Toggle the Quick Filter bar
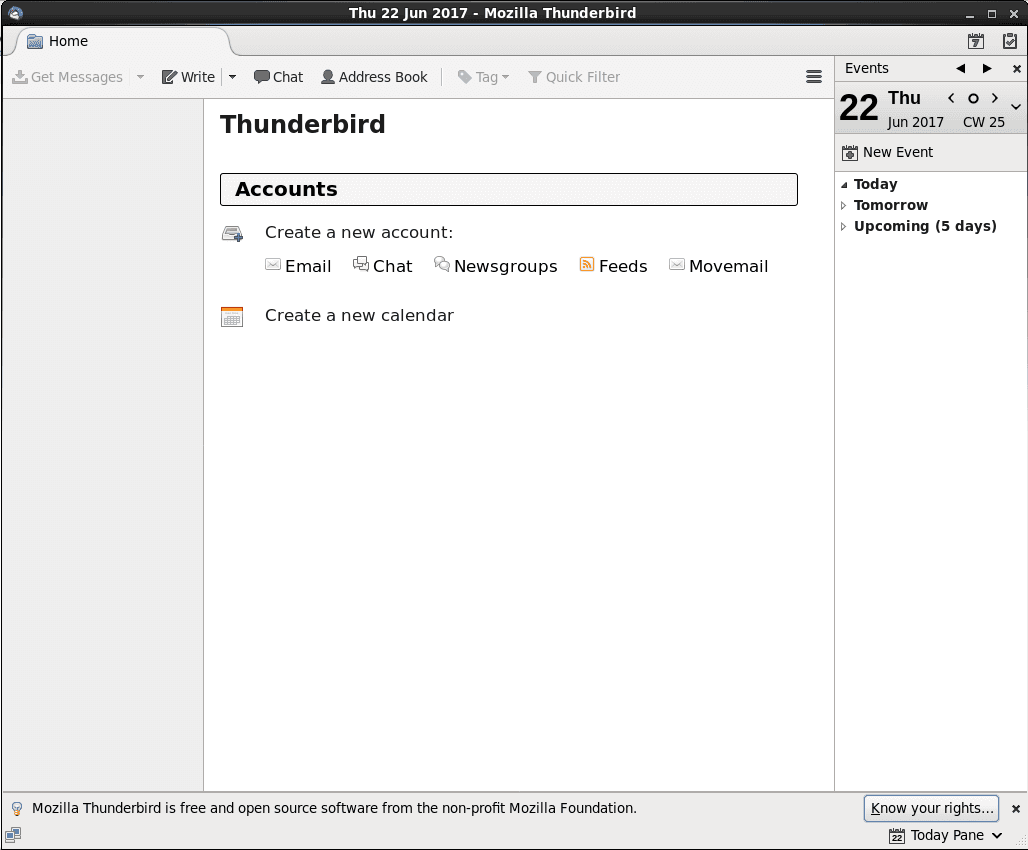 (574, 77)
